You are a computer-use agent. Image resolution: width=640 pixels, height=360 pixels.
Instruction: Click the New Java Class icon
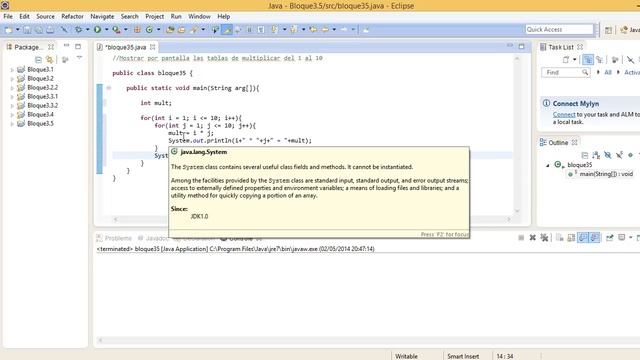(x=149, y=29)
